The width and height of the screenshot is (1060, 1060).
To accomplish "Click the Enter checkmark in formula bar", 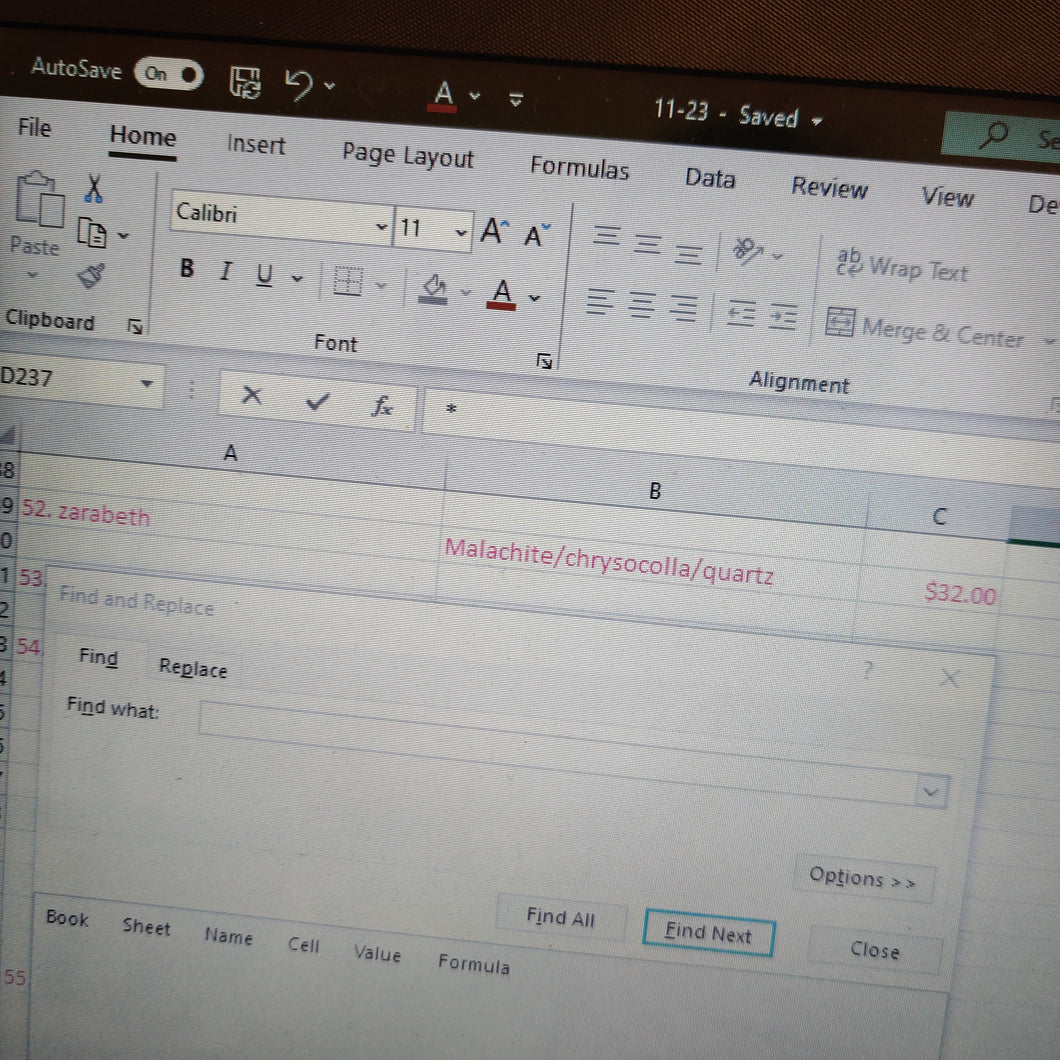I will pyautogui.click(x=317, y=402).
